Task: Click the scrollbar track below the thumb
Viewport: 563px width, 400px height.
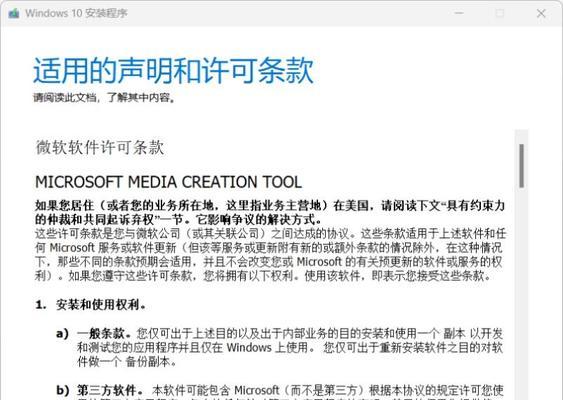Action: click(x=521, y=293)
